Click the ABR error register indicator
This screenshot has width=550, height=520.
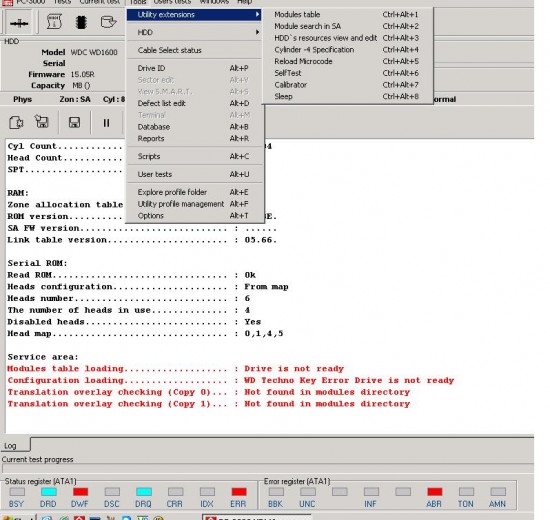pos(435,492)
